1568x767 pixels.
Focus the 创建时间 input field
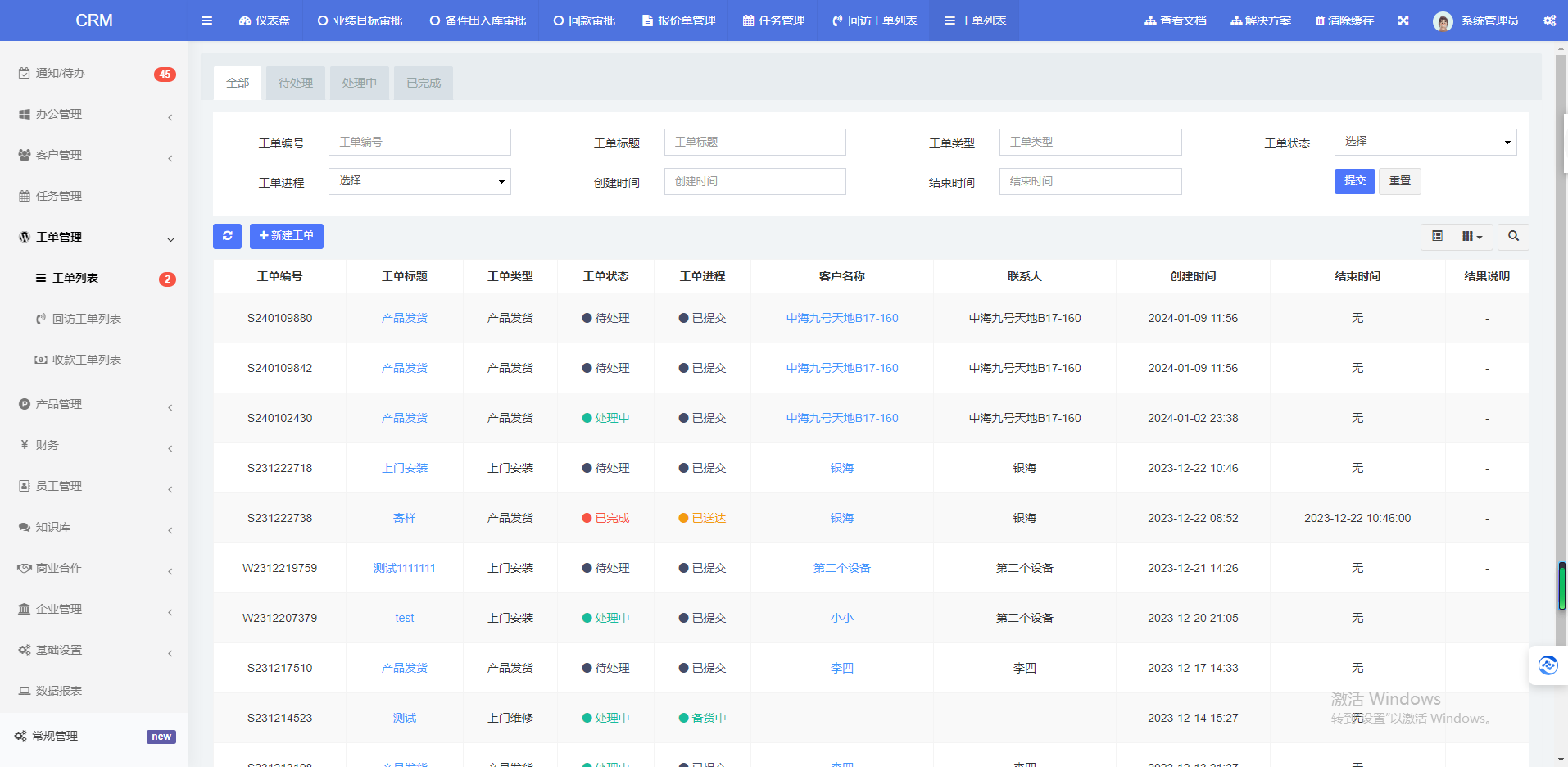click(x=755, y=181)
